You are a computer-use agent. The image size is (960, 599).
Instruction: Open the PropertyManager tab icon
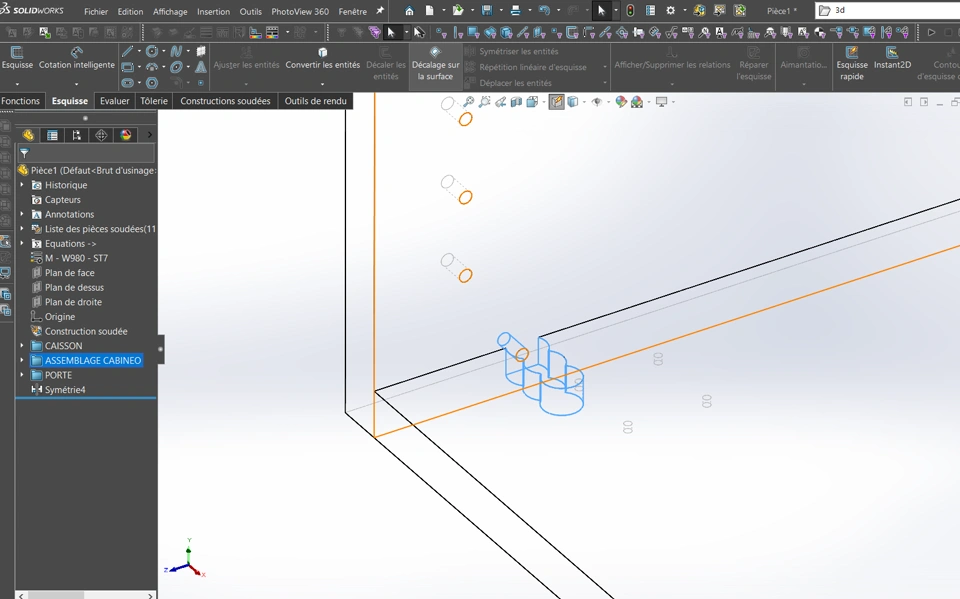(x=53, y=135)
